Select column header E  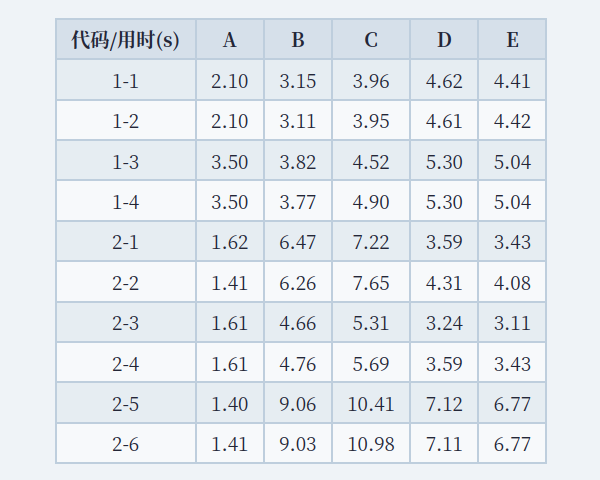click(512, 40)
